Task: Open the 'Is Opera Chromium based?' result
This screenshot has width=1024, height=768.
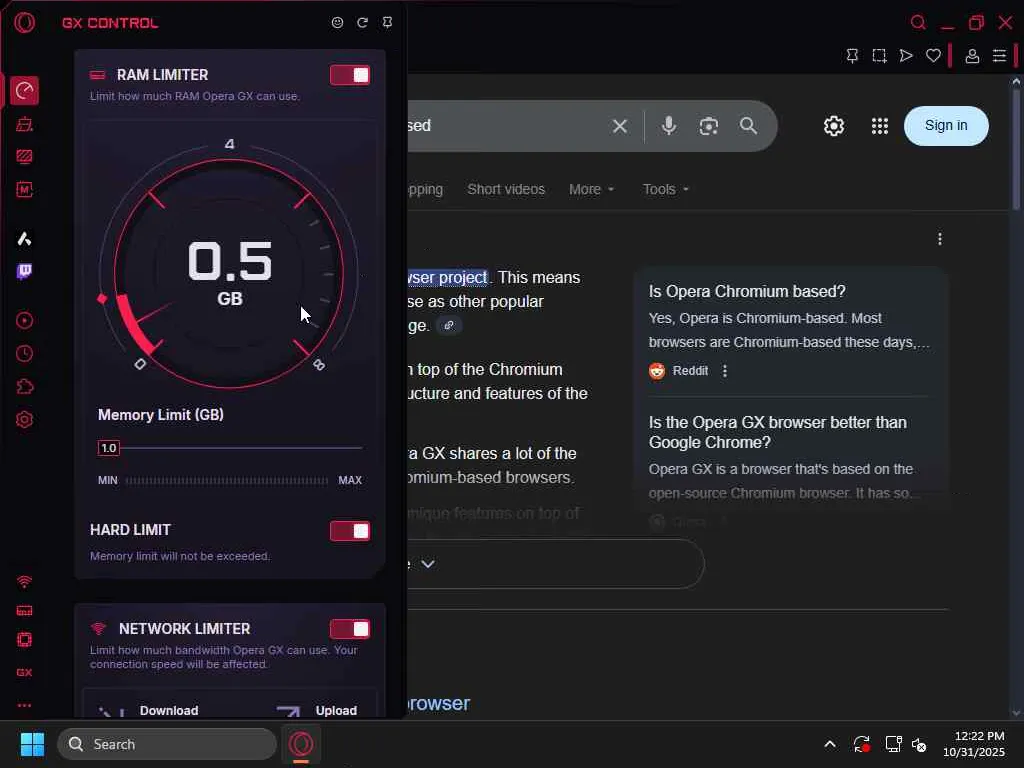Action: 747,291
